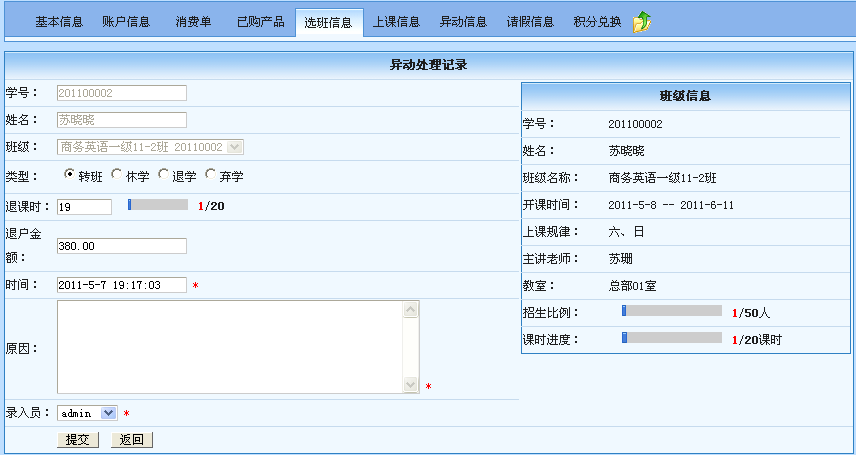Open the 请假信息 tab

point(530,22)
